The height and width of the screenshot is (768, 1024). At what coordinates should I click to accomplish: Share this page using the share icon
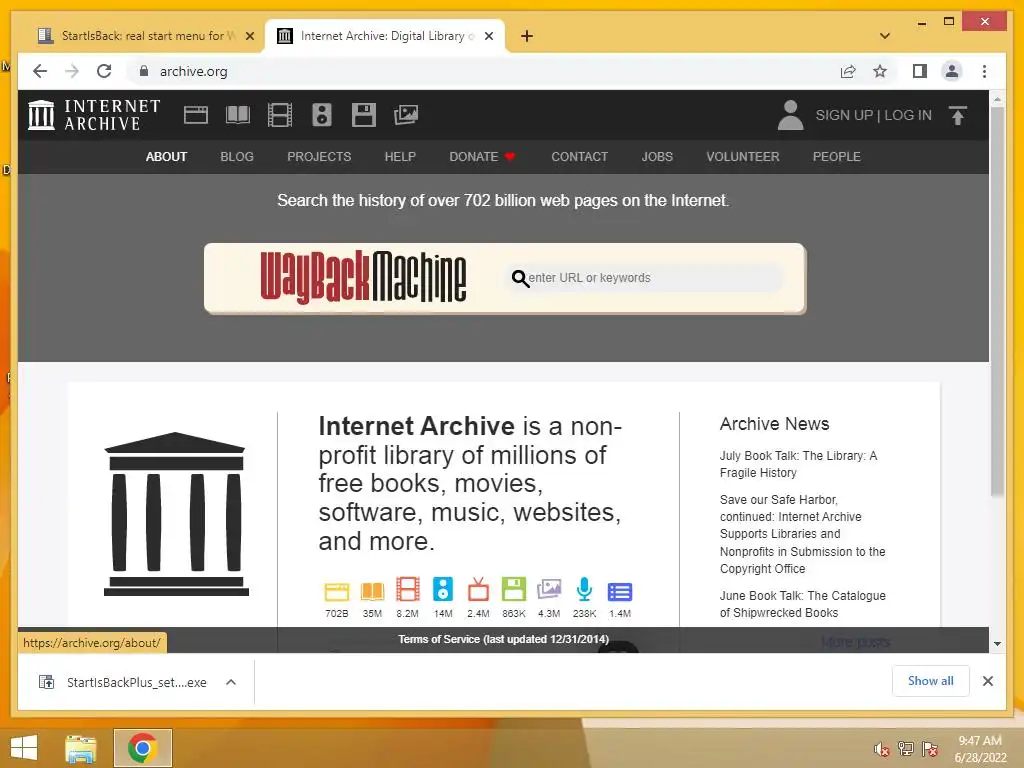point(848,71)
